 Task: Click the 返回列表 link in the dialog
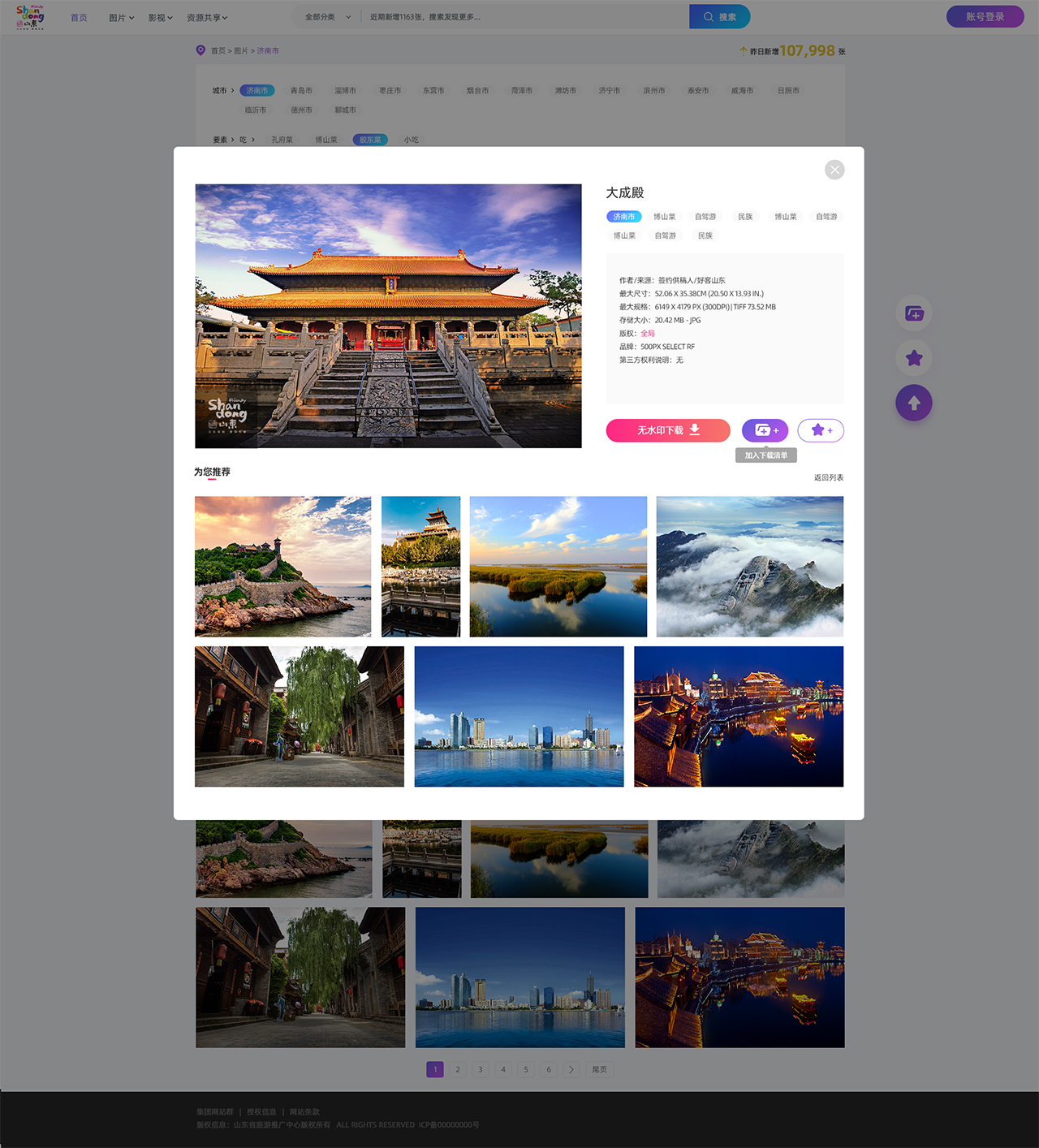(x=829, y=477)
